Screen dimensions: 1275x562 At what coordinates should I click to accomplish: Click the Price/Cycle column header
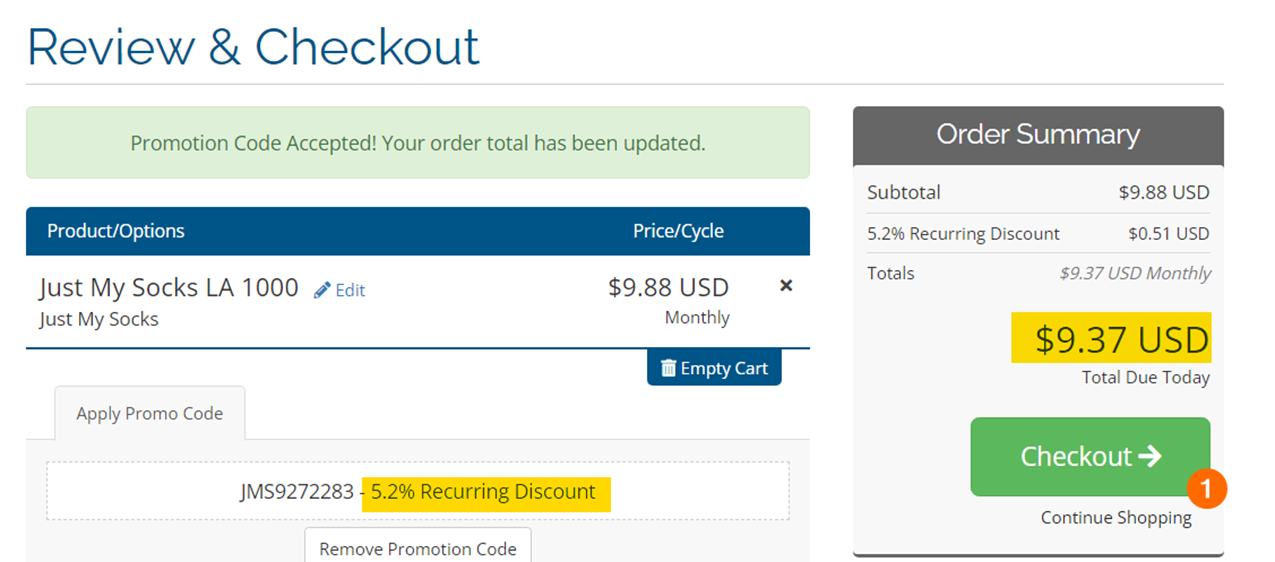(678, 231)
